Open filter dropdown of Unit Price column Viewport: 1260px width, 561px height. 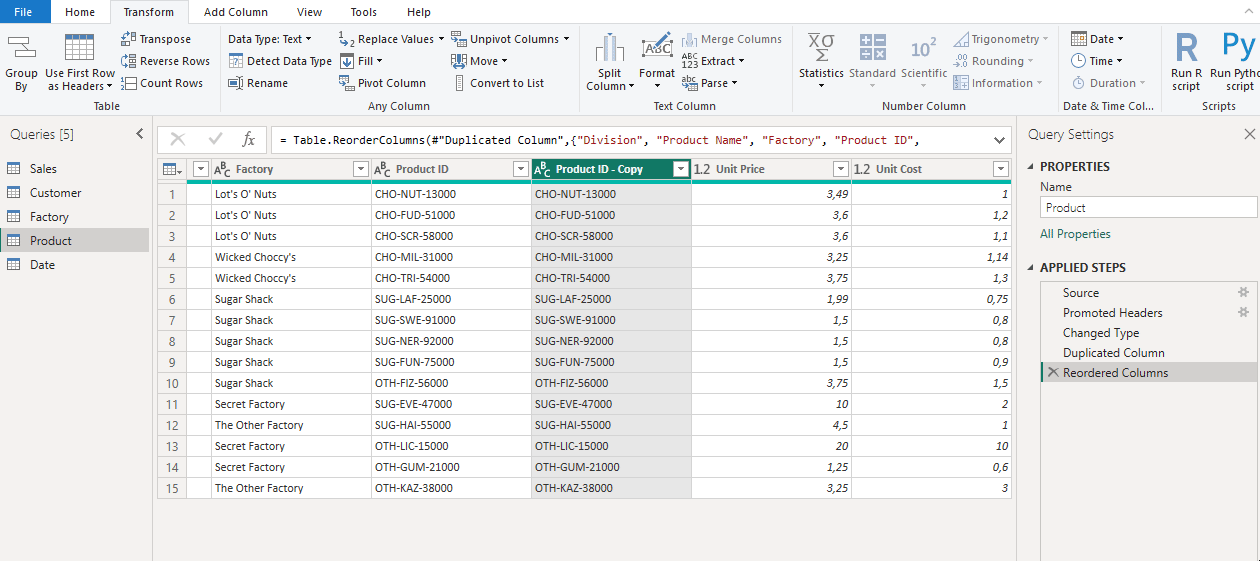841,169
